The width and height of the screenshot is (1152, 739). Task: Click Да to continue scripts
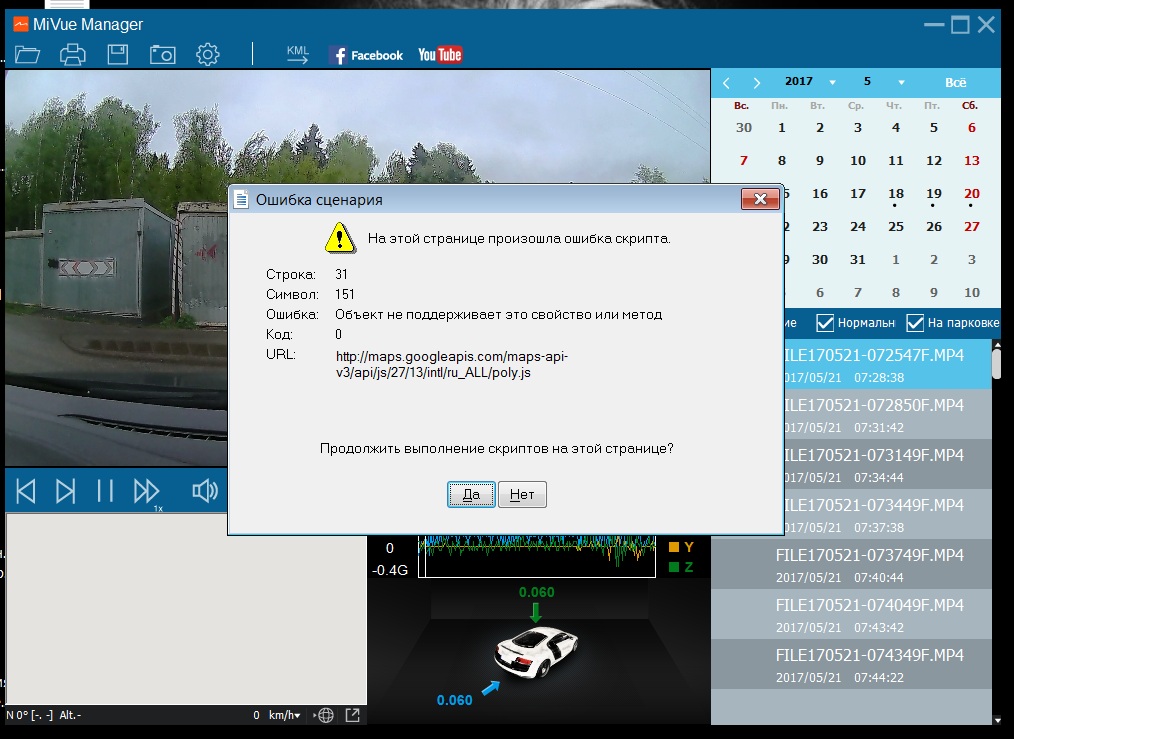point(471,494)
